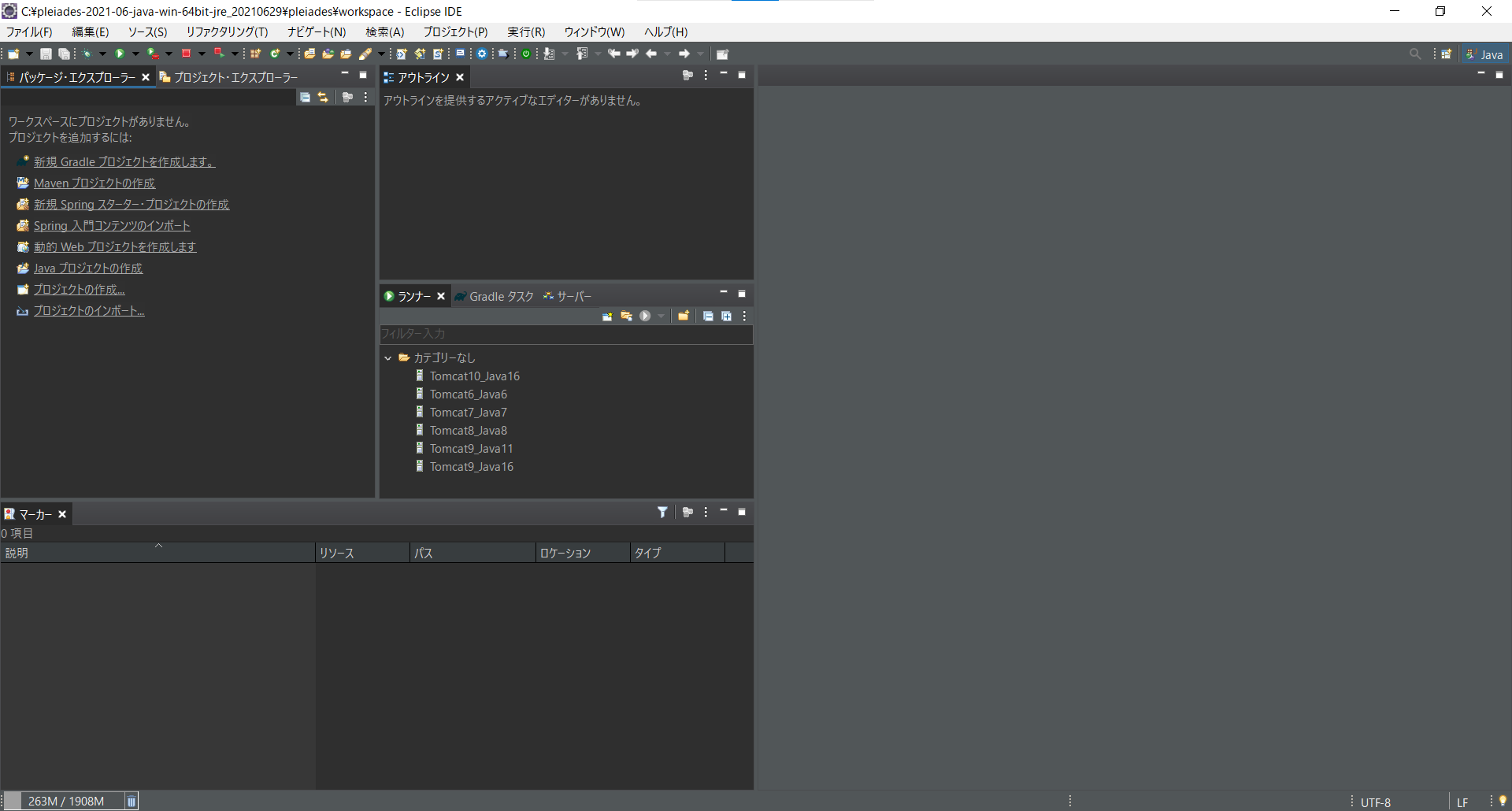Click the New Java Class toolbar icon
The width and height of the screenshot is (1512, 811).
coord(275,54)
